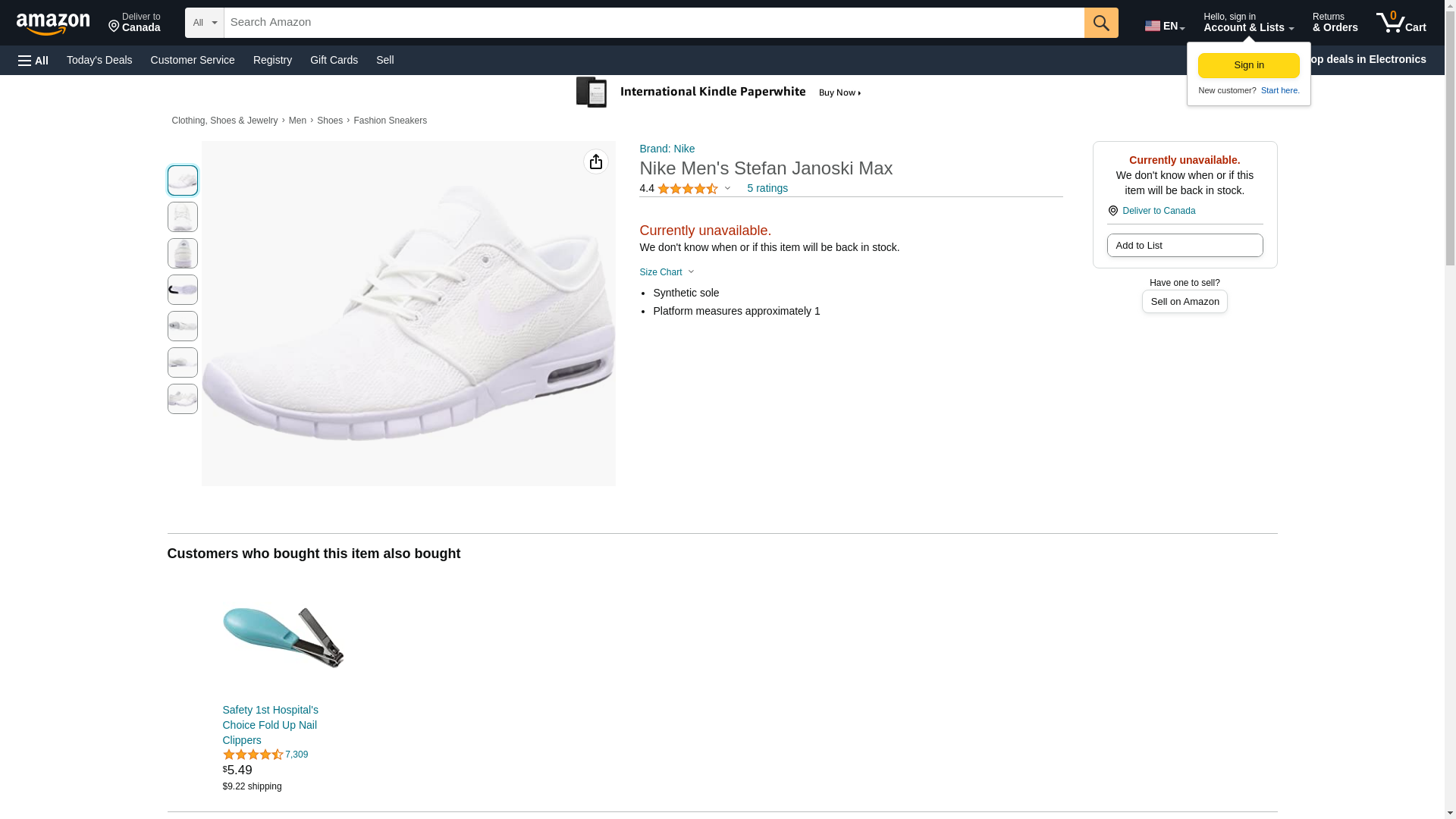Select the fourth shoe thumbnail

tap(182, 290)
